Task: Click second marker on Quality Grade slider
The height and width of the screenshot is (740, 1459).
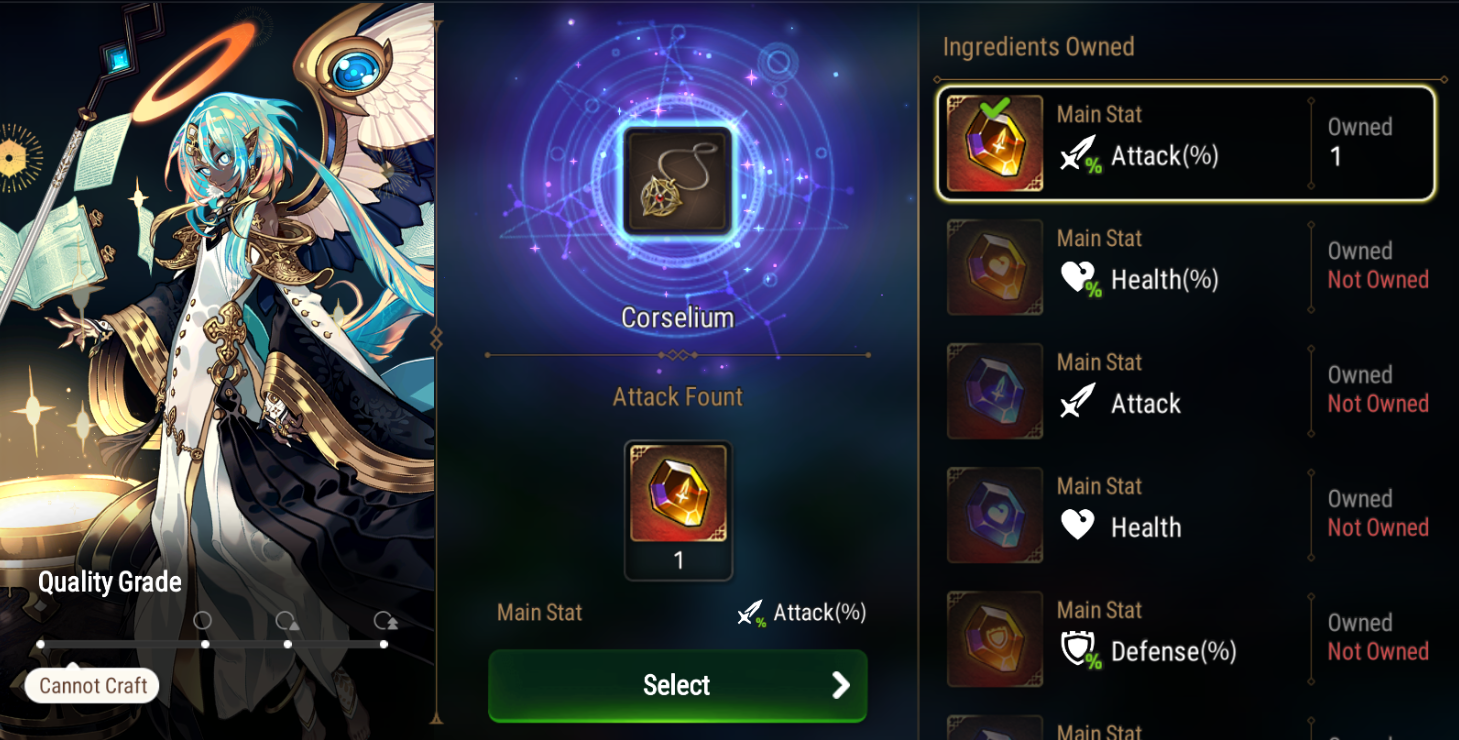Action: (x=204, y=644)
